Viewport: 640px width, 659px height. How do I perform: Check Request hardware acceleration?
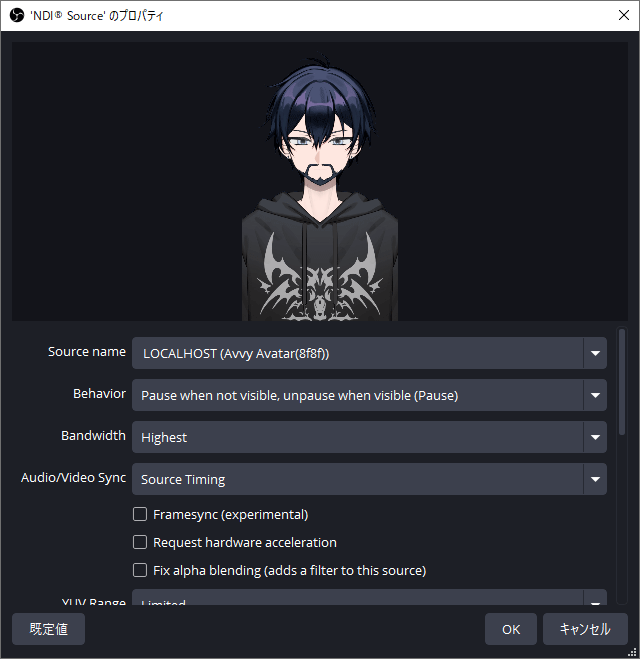140,542
